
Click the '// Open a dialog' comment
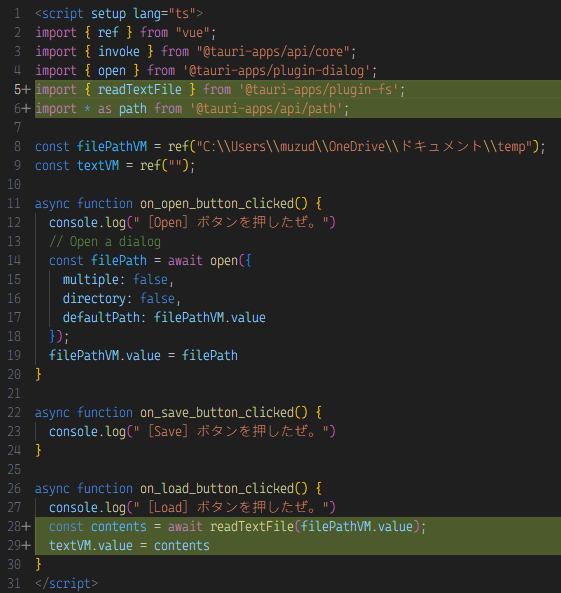pyautogui.click(x=105, y=242)
